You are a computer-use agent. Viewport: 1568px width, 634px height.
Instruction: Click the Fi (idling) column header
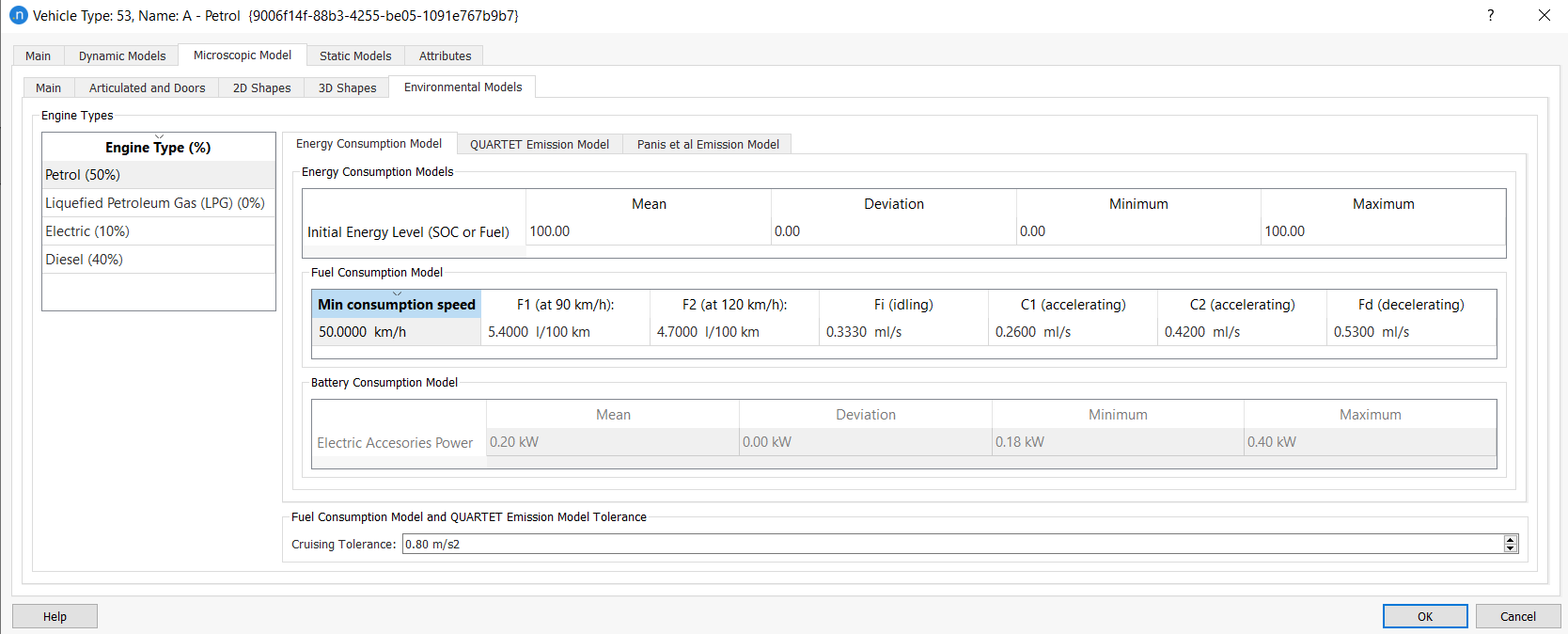coord(904,305)
